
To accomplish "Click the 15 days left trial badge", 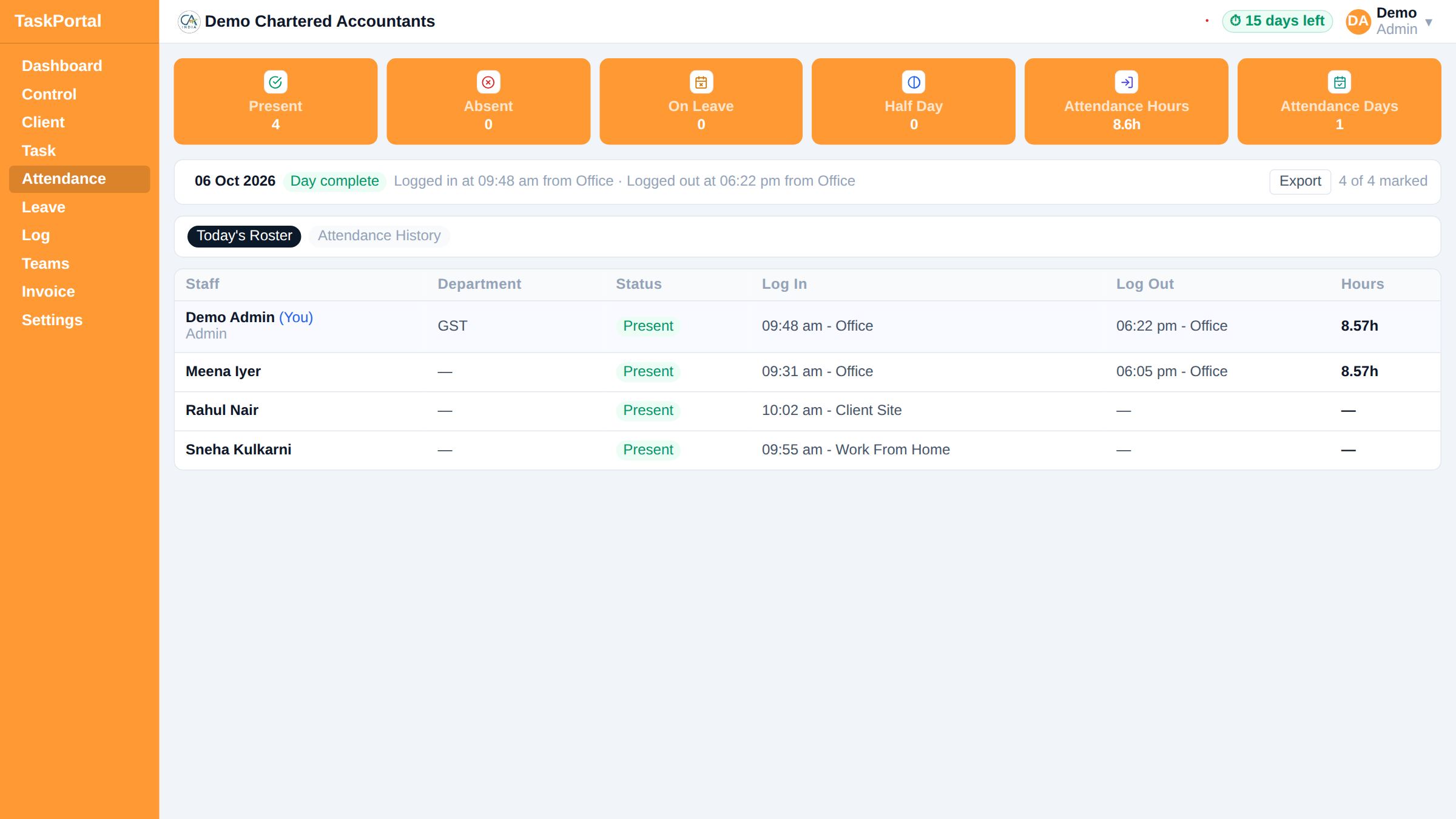I will [x=1277, y=21].
